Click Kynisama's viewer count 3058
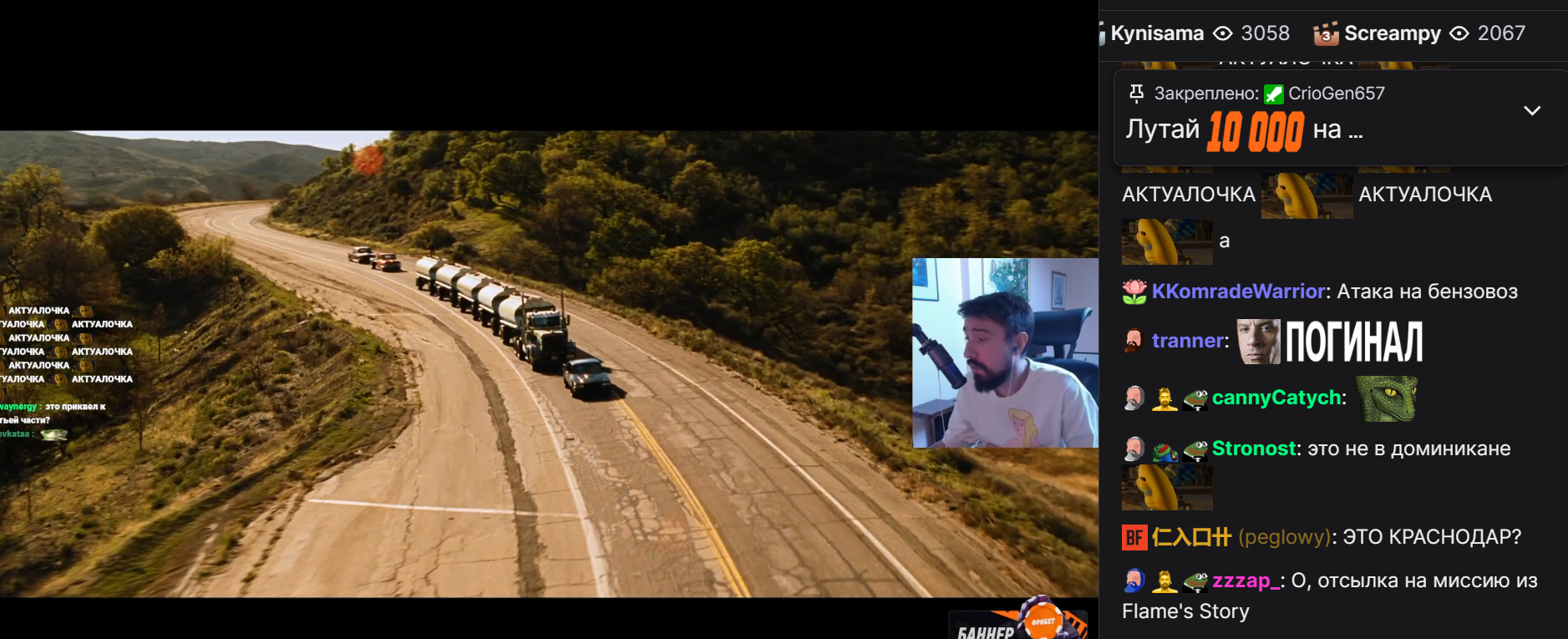Viewport: 1568px width, 639px height. click(x=1266, y=33)
